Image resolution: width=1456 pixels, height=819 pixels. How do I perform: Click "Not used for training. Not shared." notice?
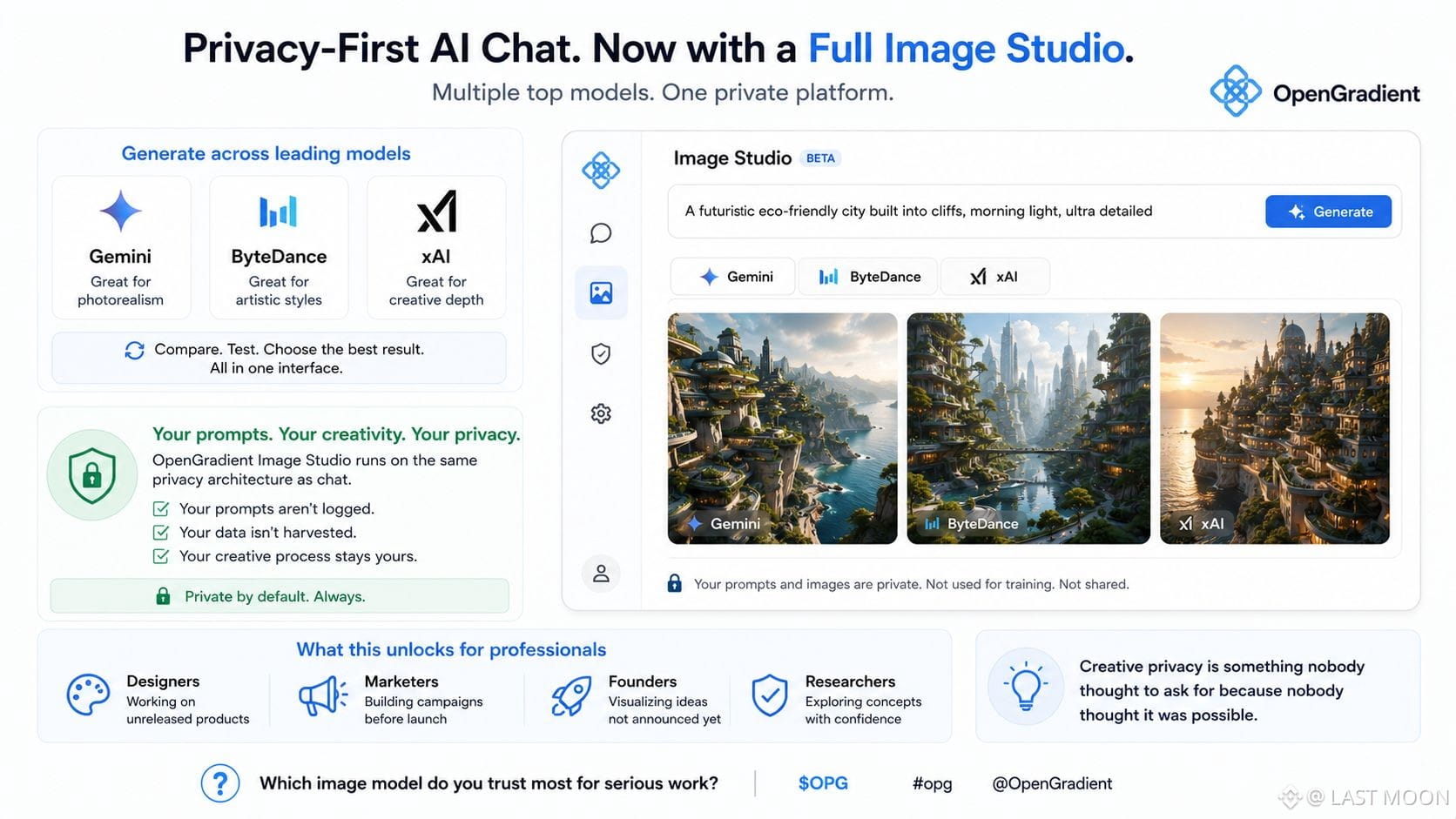pyautogui.click(x=1028, y=584)
